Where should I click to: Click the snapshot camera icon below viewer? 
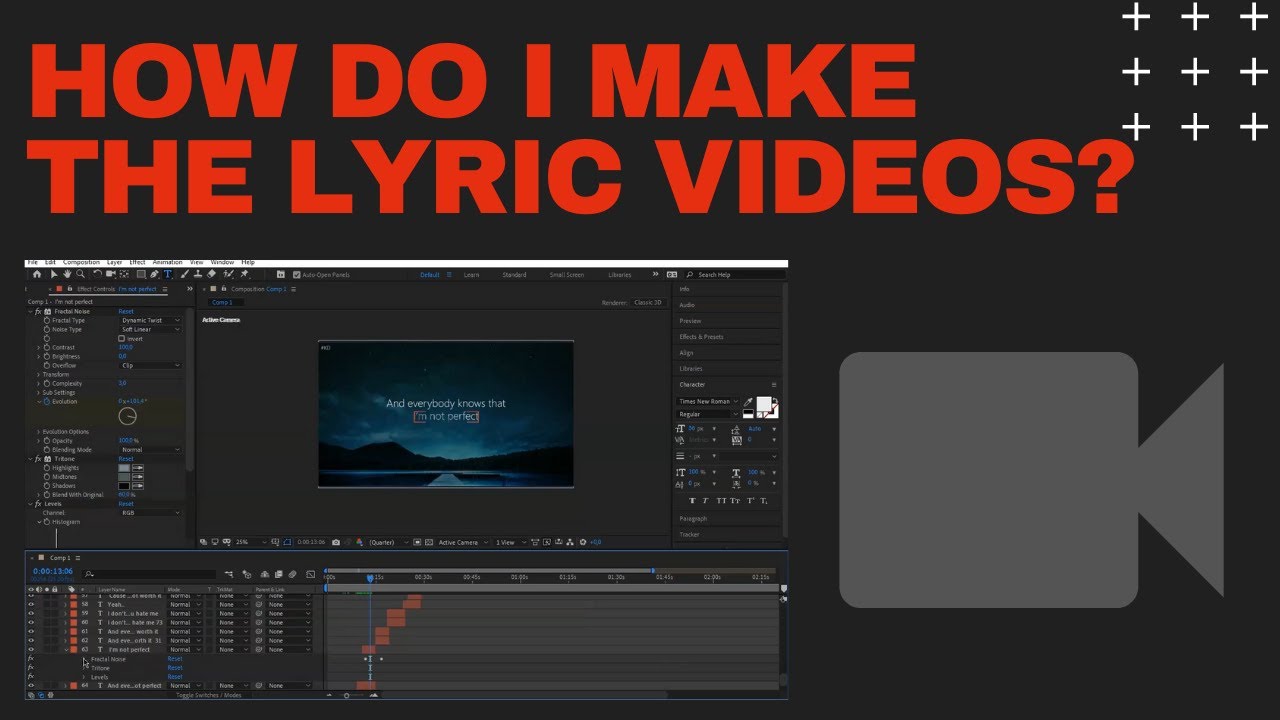pyautogui.click(x=336, y=542)
